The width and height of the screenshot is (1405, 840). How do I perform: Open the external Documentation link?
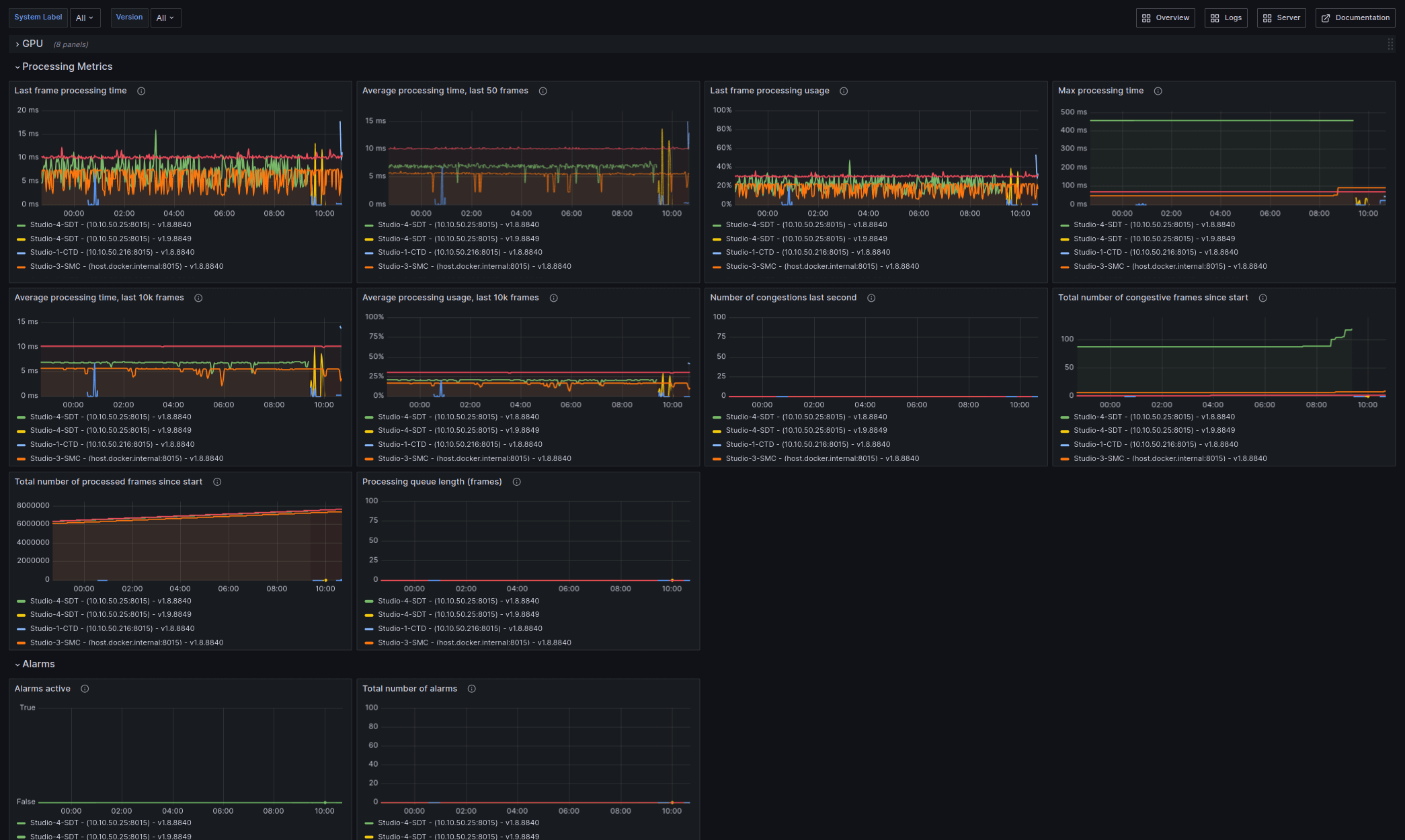(x=1355, y=18)
